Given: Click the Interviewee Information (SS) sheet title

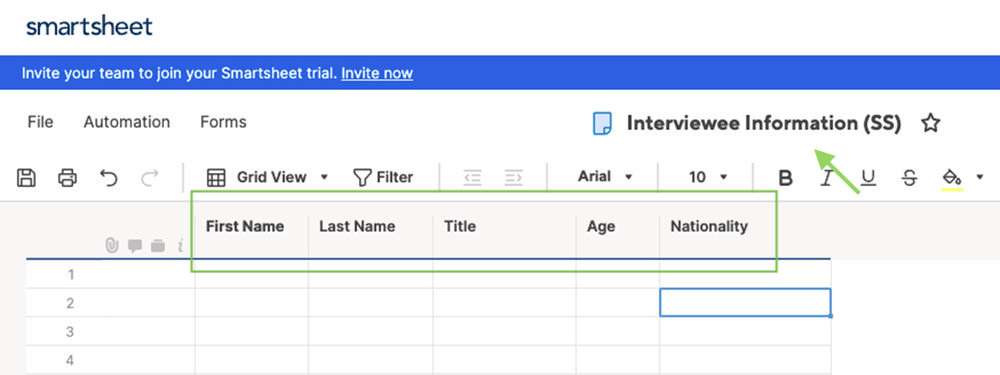Looking at the screenshot, I should (763, 123).
